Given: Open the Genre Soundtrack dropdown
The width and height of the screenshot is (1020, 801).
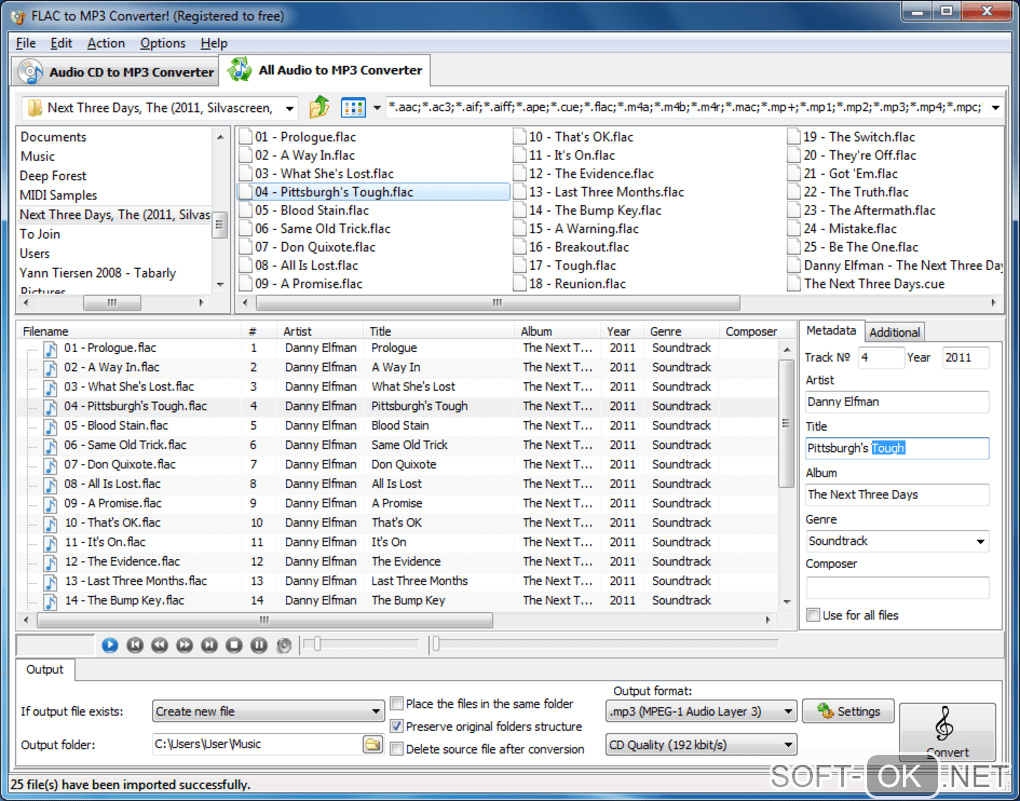Looking at the screenshot, I should click(x=980, y=541).
